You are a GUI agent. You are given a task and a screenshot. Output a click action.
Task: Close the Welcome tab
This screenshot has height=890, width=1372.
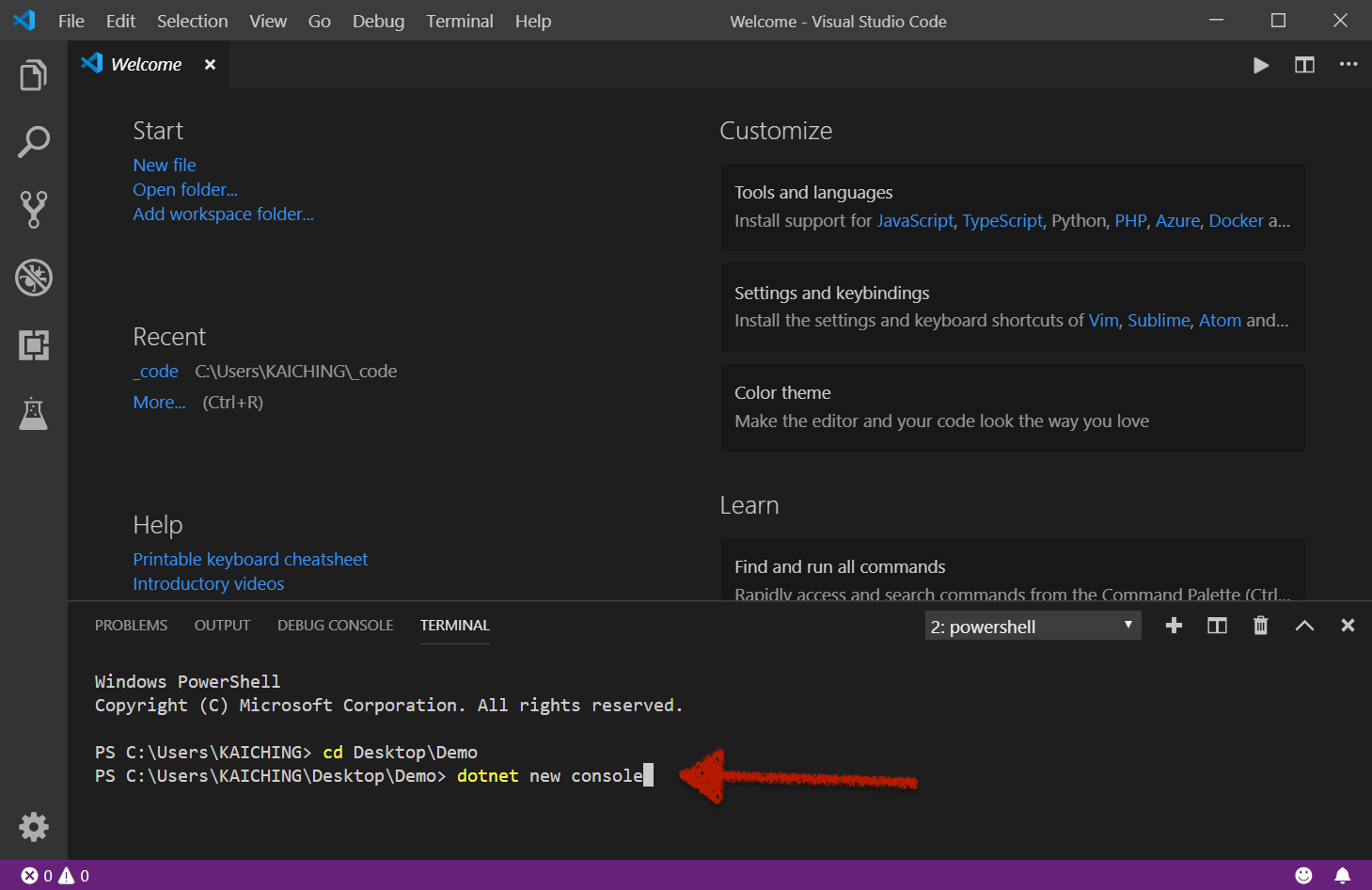(x=210, y=64)
